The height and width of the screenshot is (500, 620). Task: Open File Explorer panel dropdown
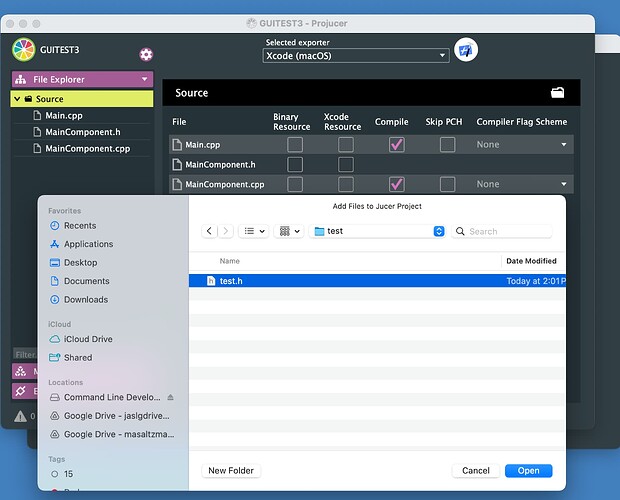82,79
